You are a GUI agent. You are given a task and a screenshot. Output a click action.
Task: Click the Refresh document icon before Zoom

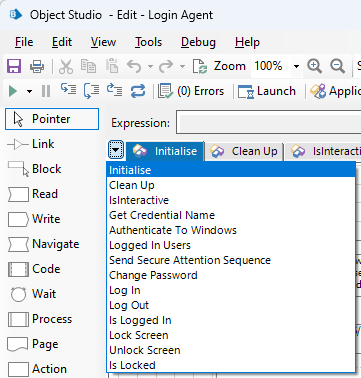(200, 66)
